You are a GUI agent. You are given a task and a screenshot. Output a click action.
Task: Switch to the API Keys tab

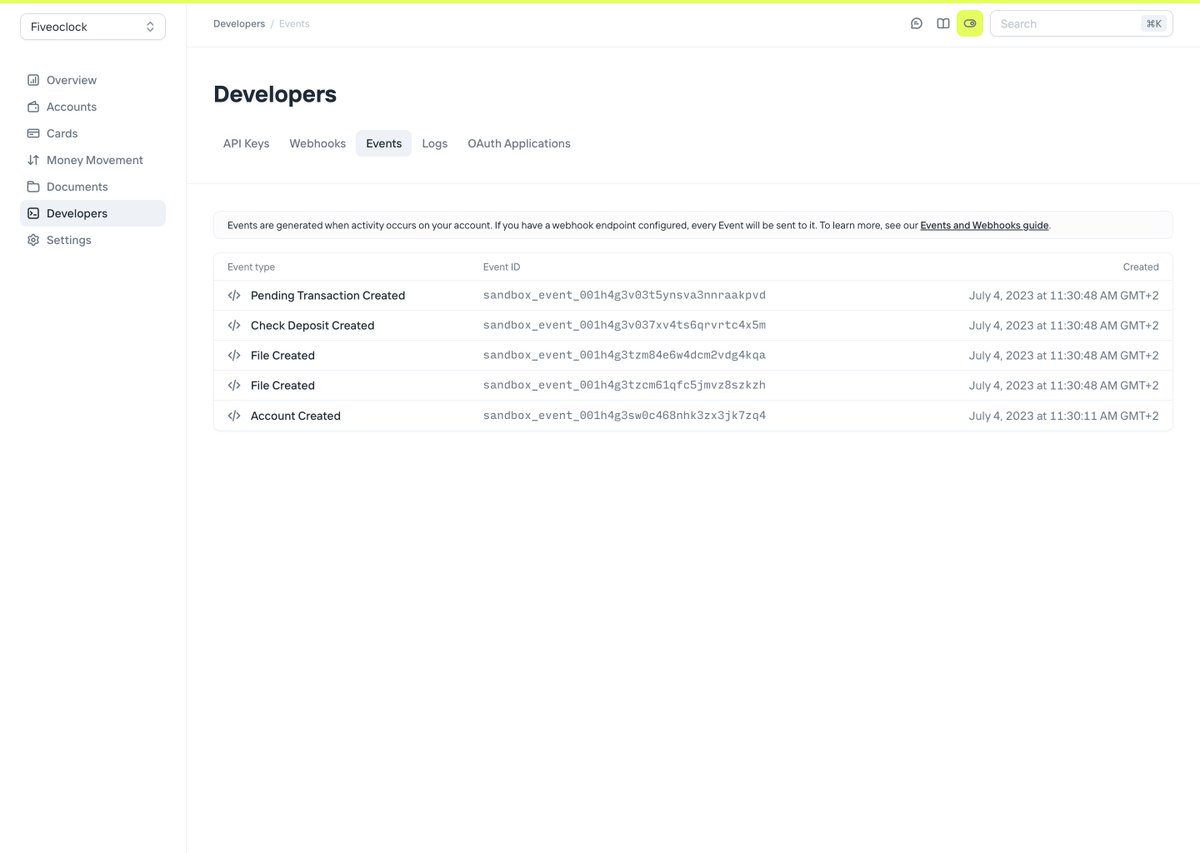[x=245, y=143]
